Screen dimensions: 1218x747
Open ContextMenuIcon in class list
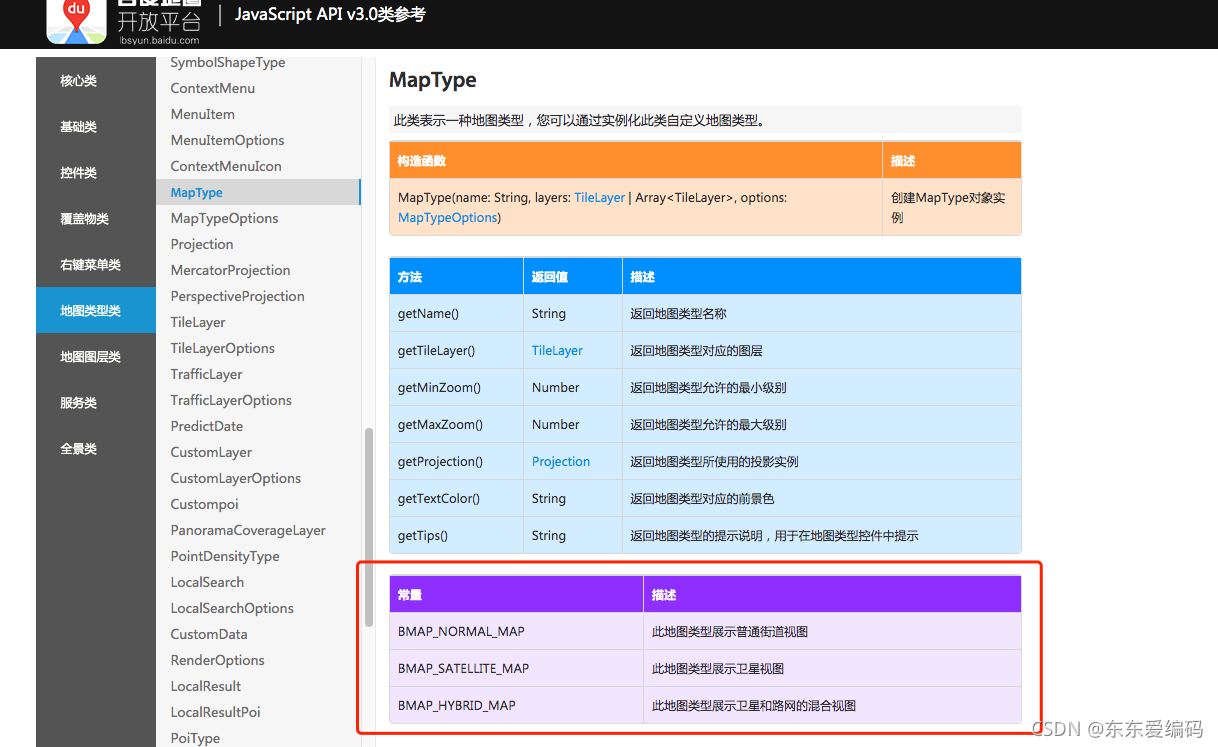tap(226, 166)
